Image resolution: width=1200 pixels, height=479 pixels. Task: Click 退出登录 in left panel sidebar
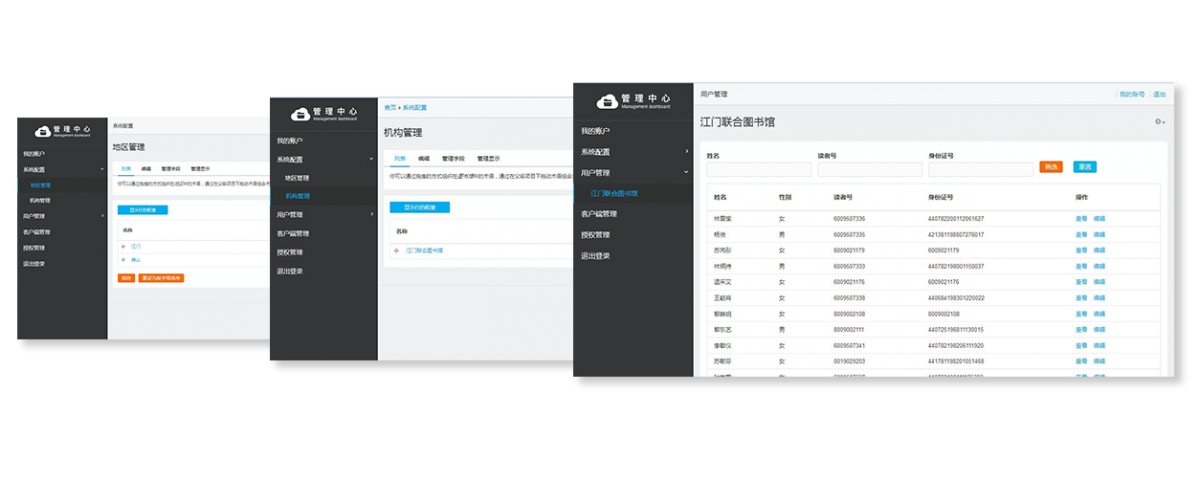tap(33, 263)
